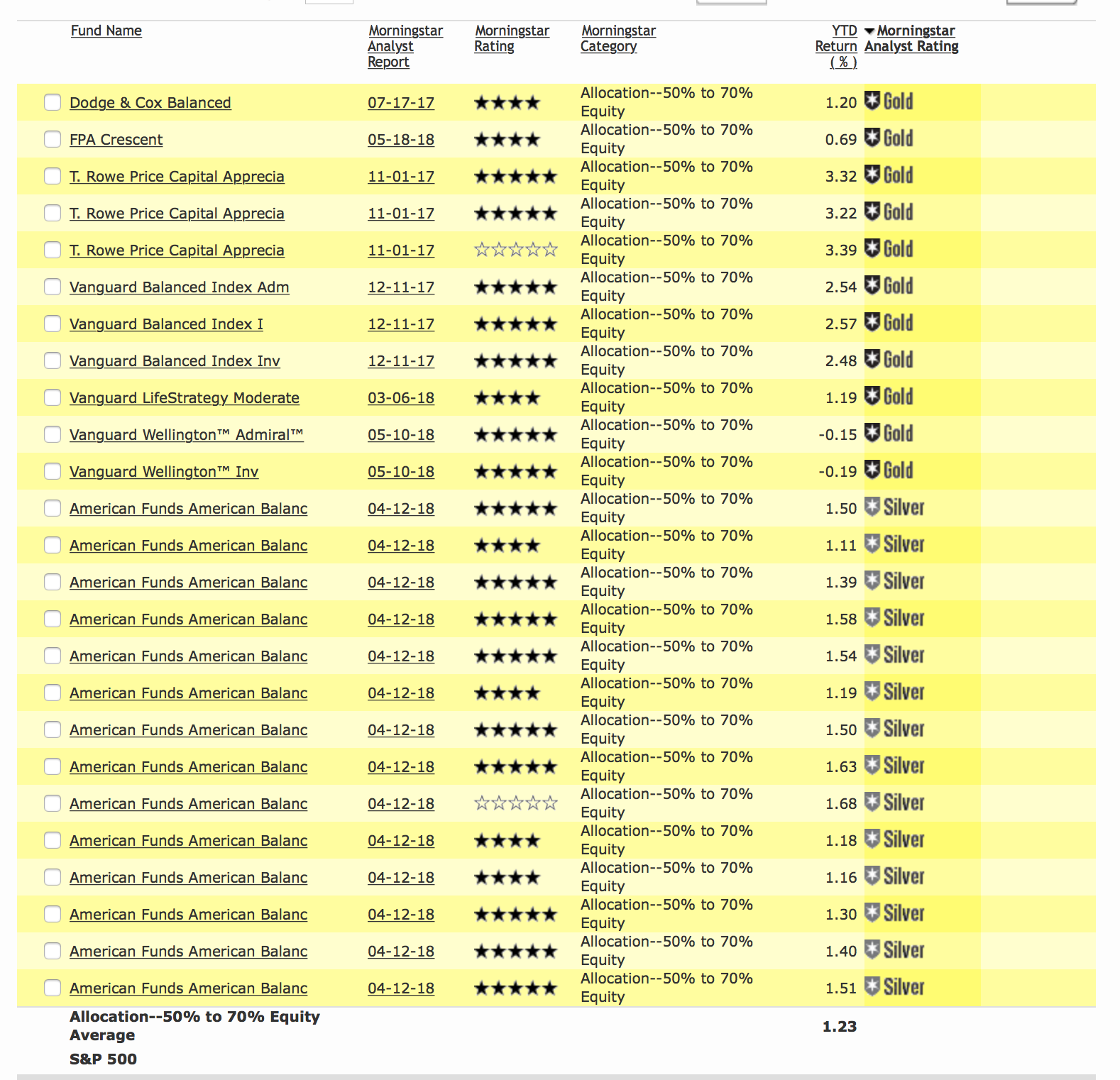Enable the Vanguard Balanced Index I checkbox
The image size is (1120, 1080).
click(x=53, y=324)
